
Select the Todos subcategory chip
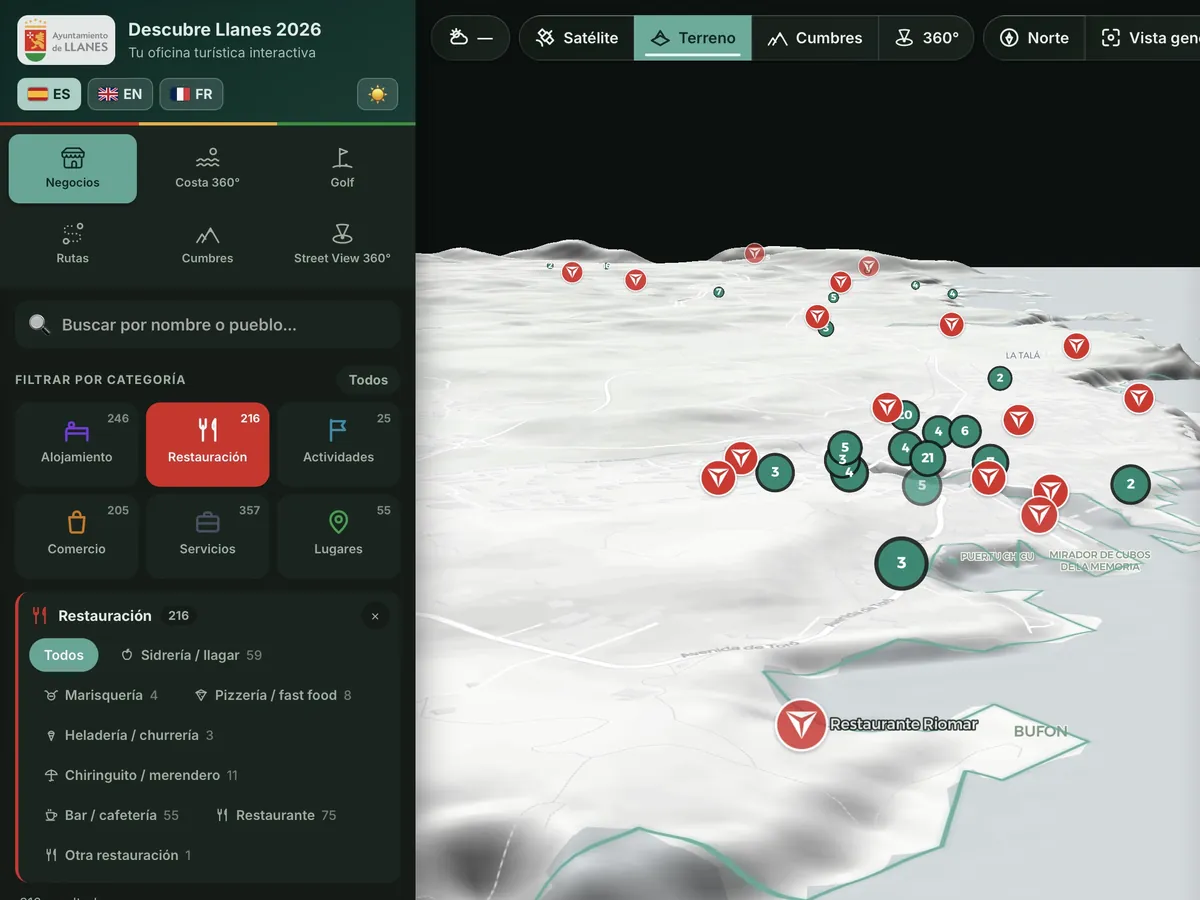click(x=64, y=655)
